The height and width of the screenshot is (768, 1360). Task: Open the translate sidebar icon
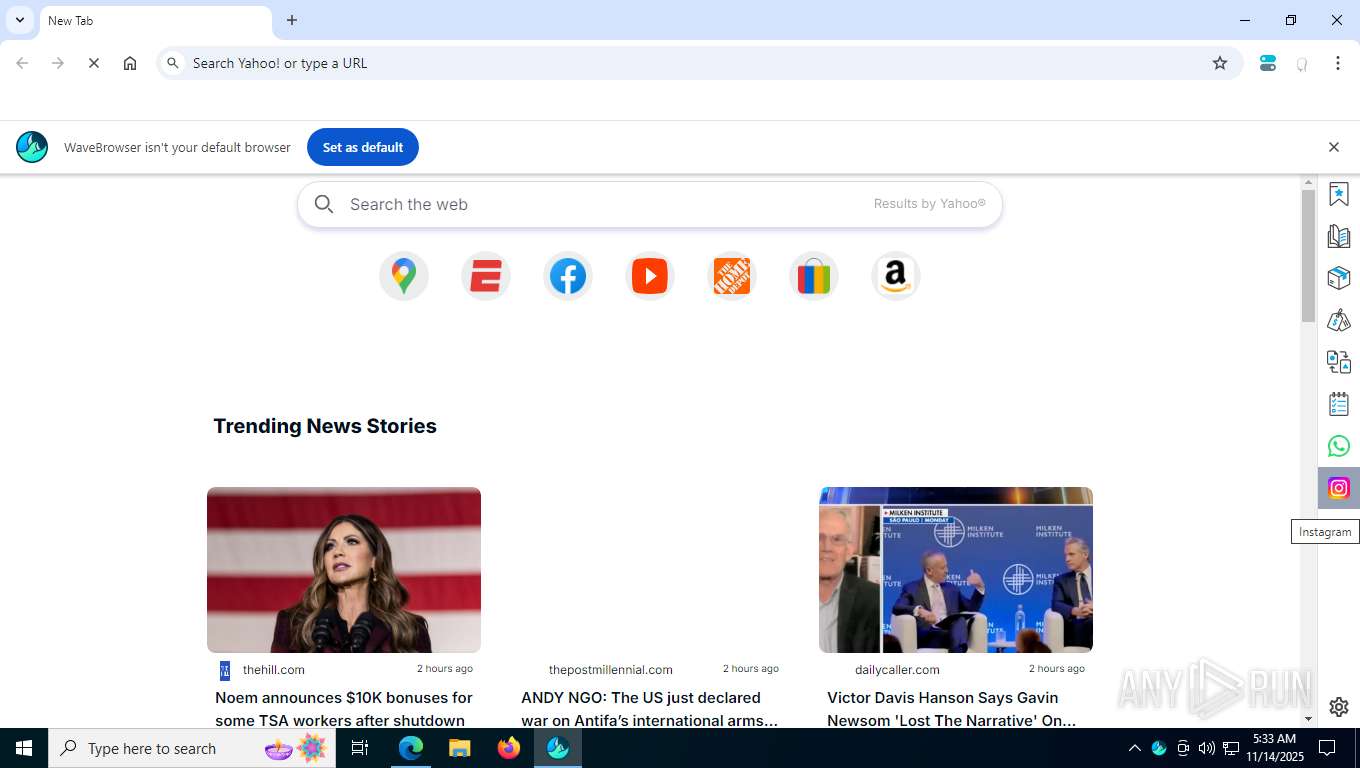coord(1339,362)
